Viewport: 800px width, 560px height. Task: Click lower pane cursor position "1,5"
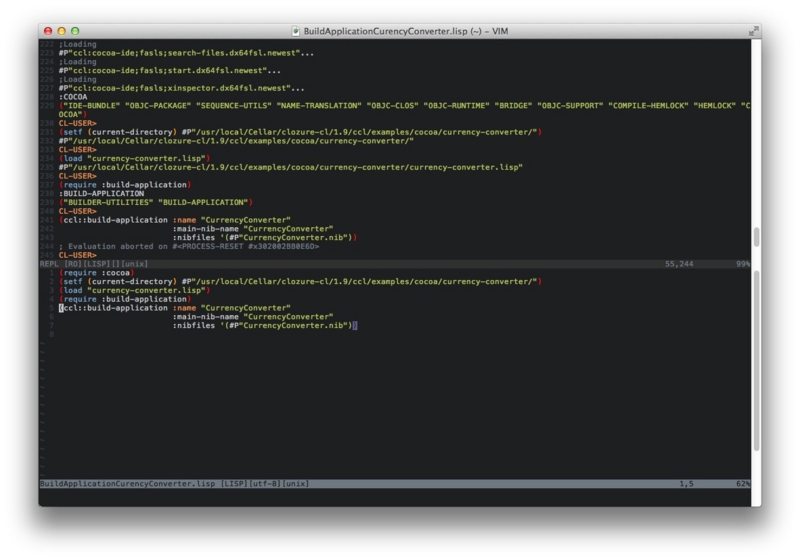(686, 483)
